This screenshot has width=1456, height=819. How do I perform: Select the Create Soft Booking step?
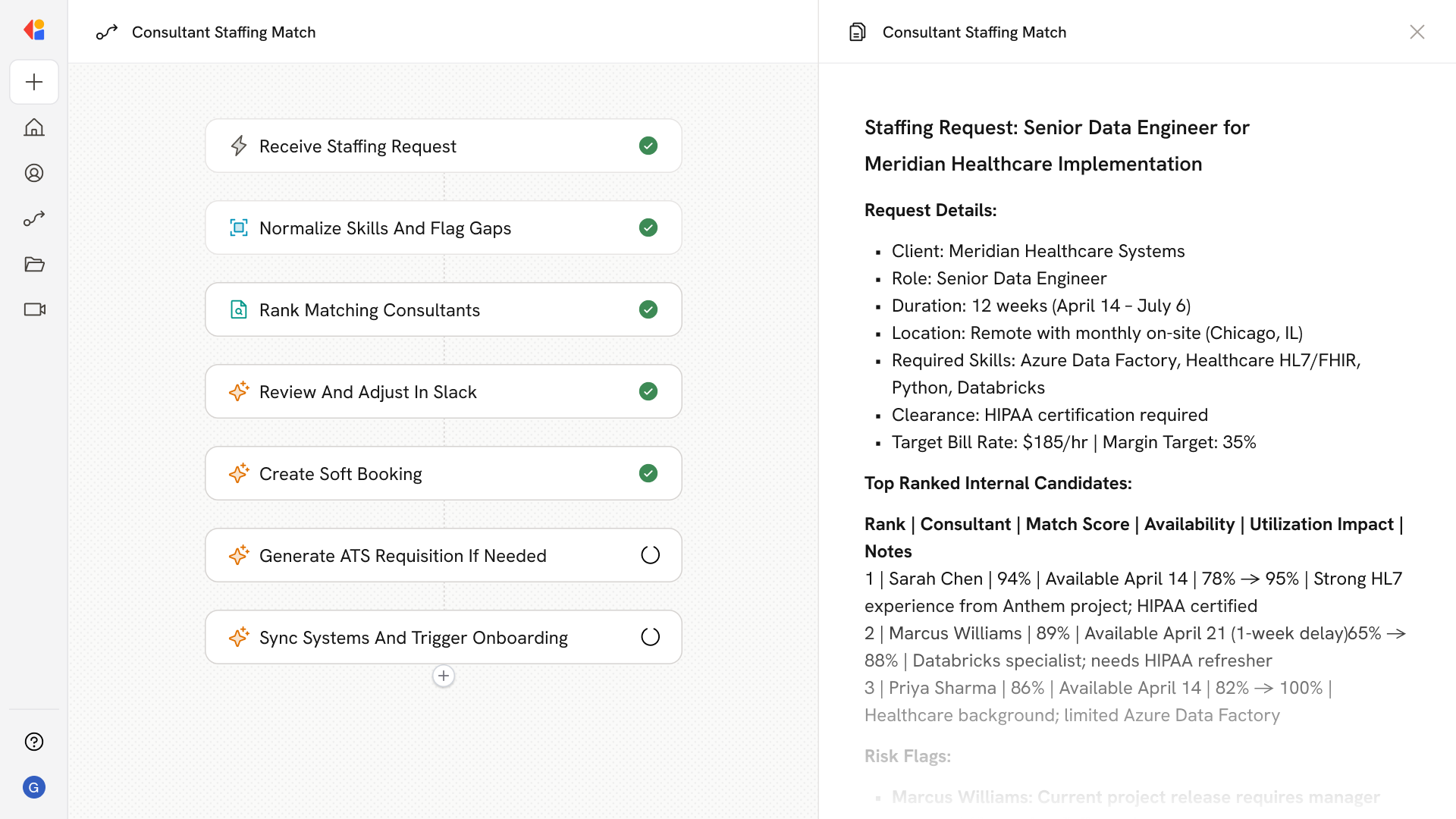click(340, 473)
